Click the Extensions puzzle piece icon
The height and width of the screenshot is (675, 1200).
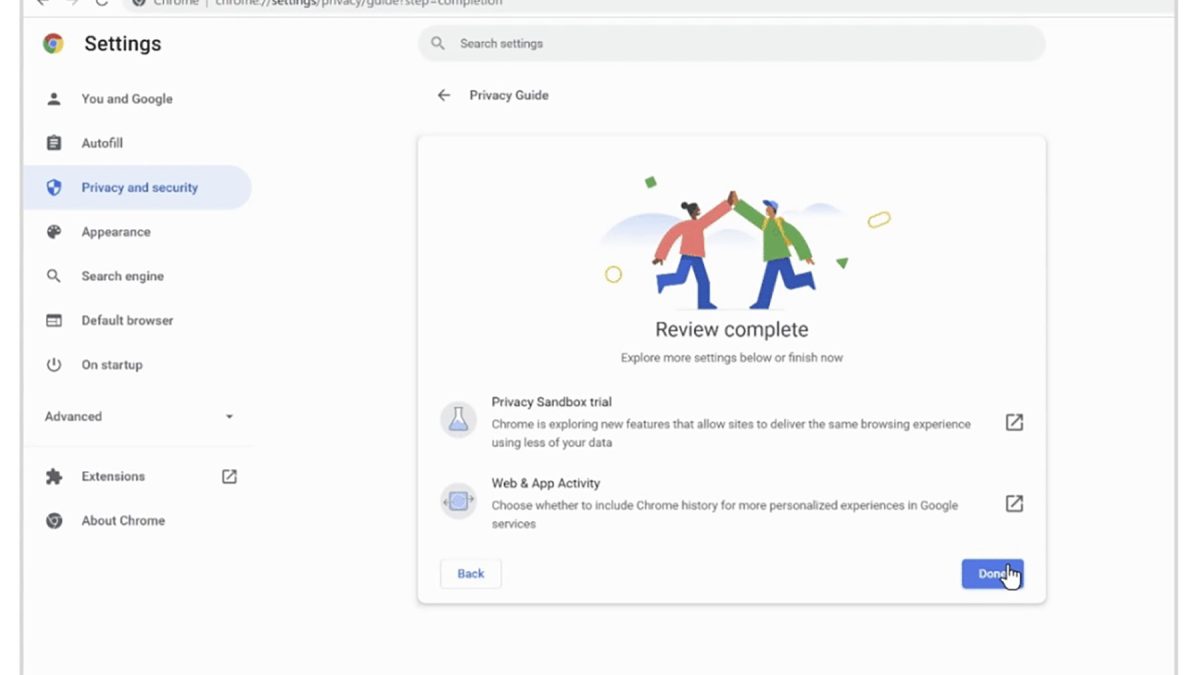[x=54, y=477]
